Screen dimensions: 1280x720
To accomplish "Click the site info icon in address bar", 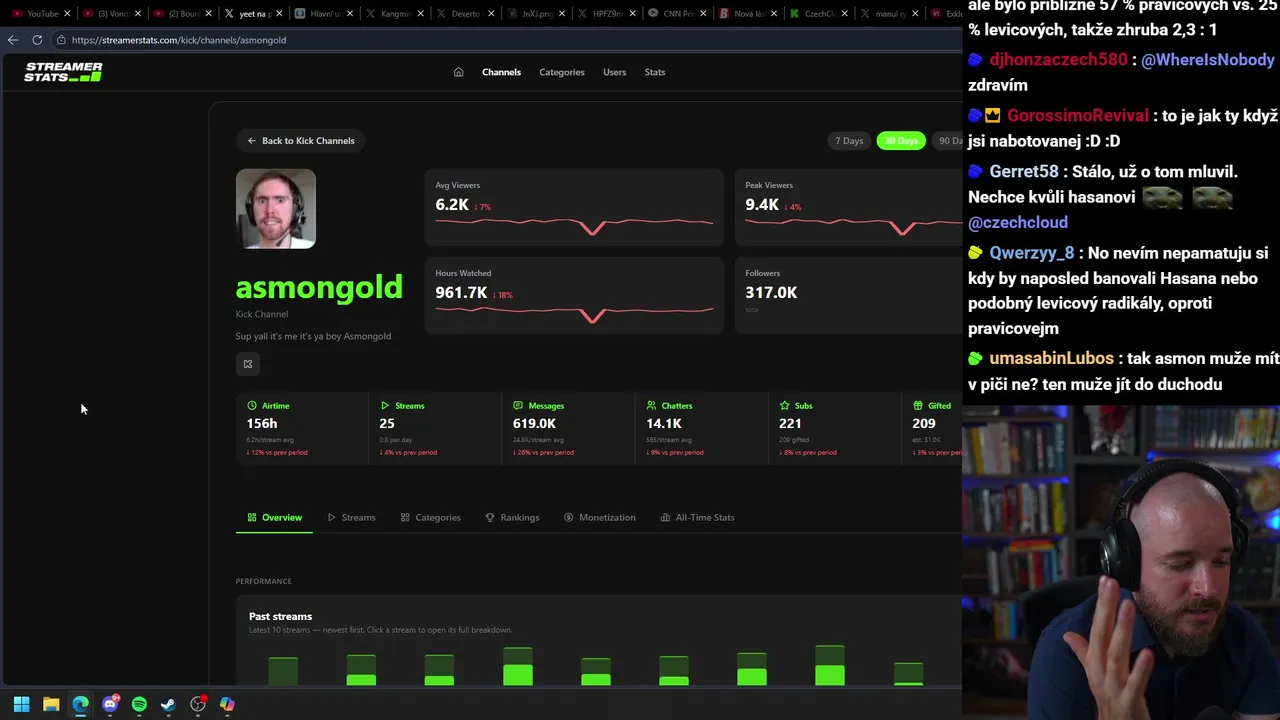I will point(61,40).
